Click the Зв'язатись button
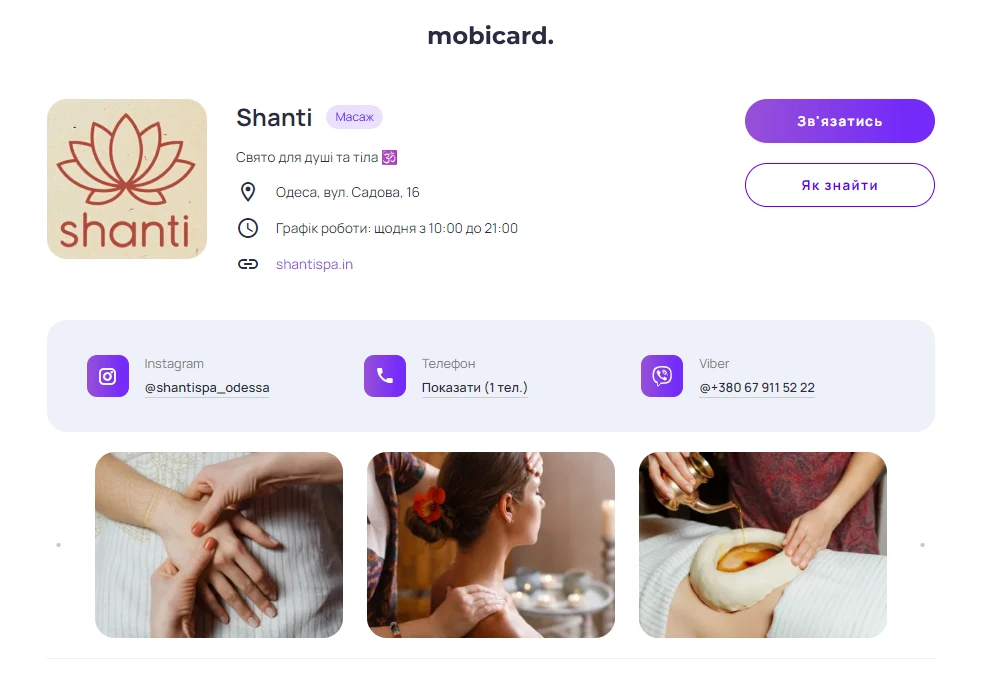The width and height of the screenshot is (989, 677). pyautogui.click(x=840, y=121)
